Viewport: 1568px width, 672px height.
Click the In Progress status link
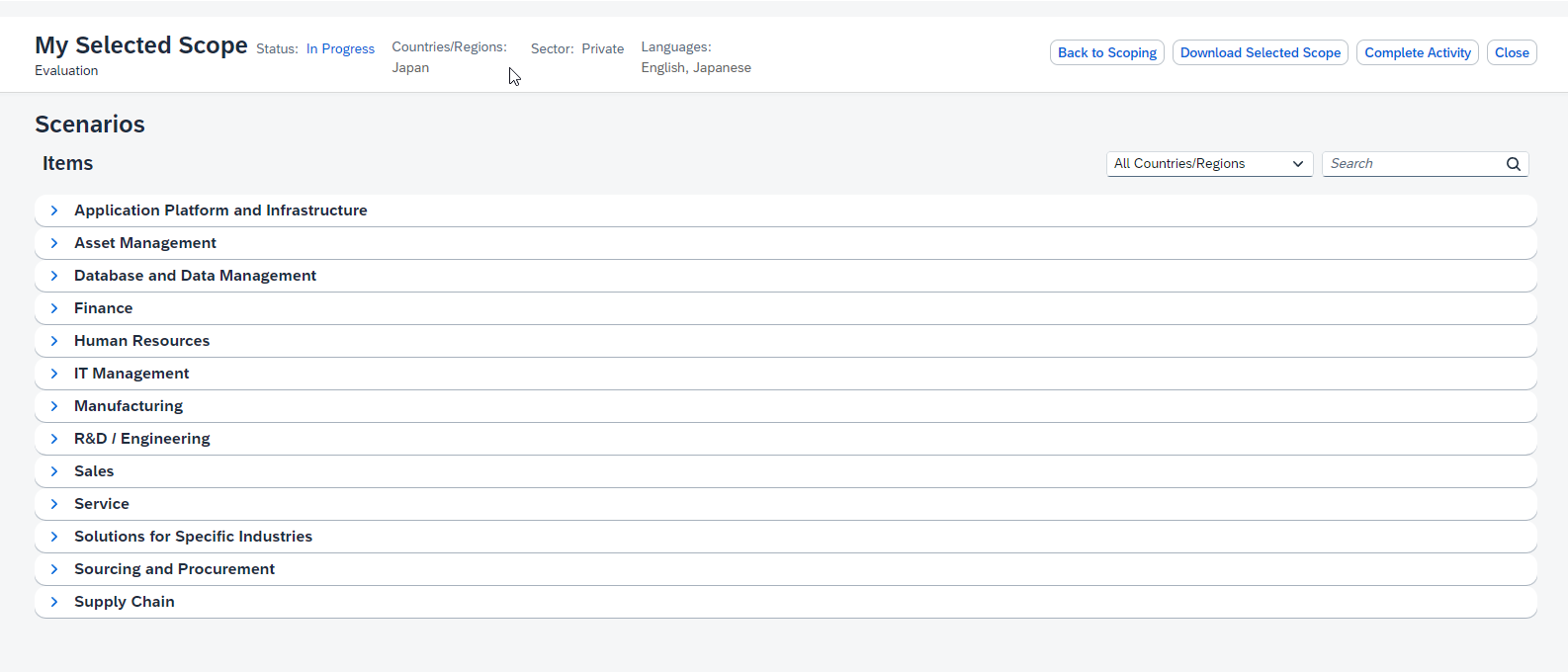click(340, 48)
